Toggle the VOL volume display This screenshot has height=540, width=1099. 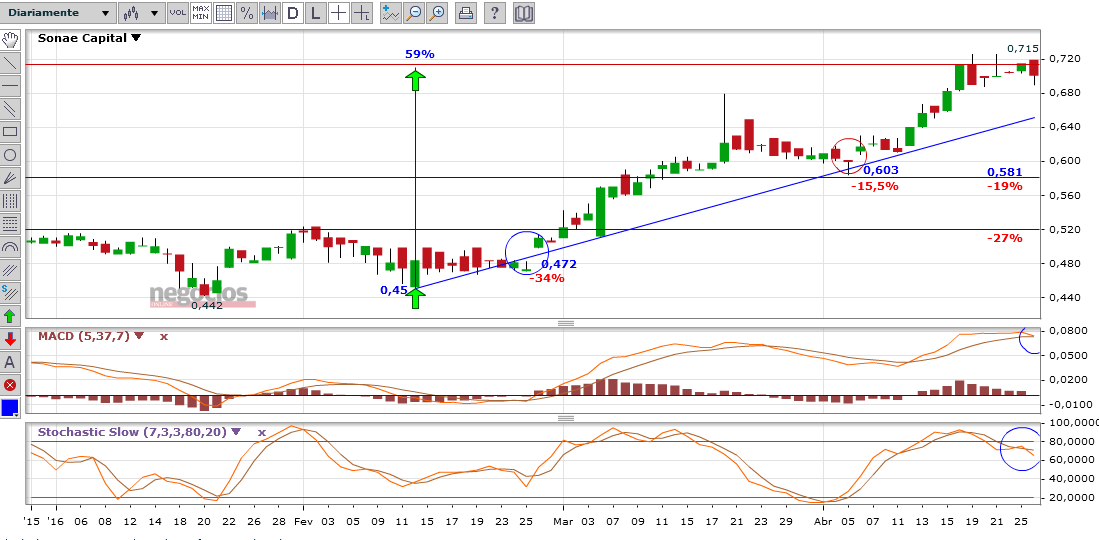click(x=177, y=13)
